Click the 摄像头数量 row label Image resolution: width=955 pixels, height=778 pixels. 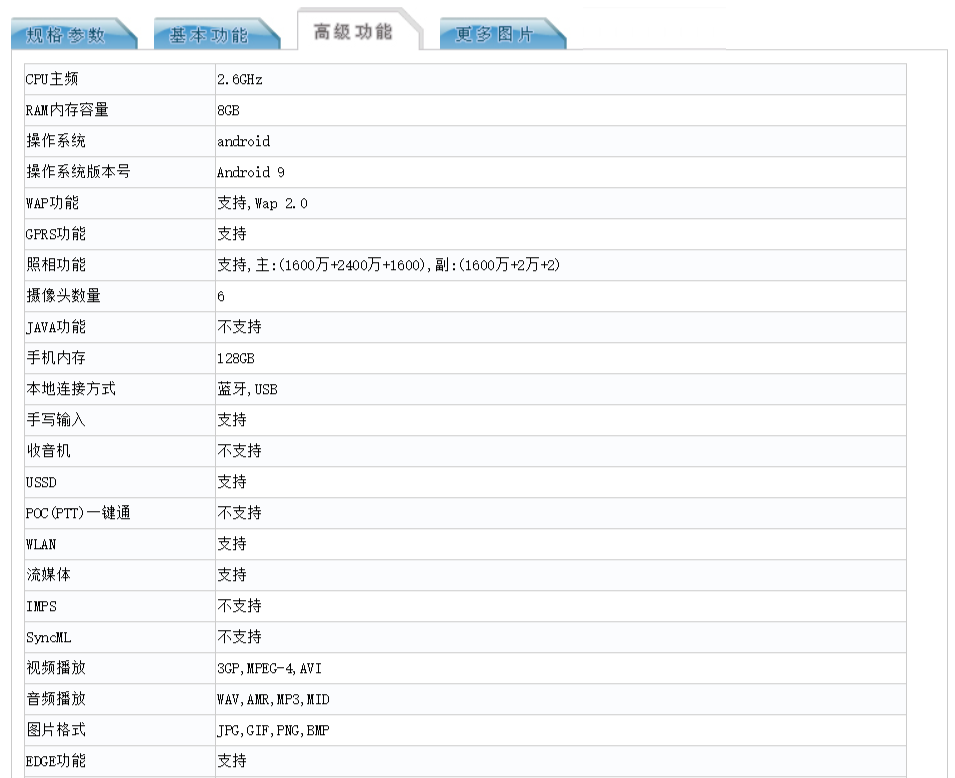(63, 296)
